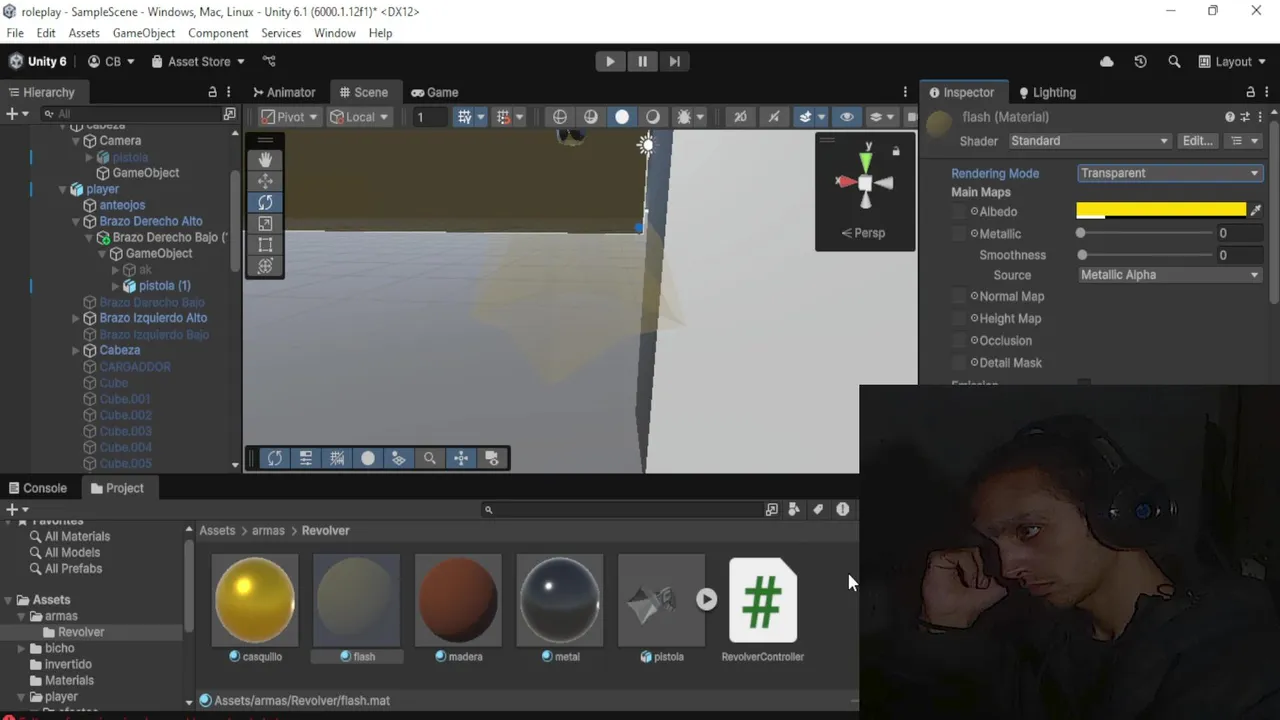Switch to the Lighting tab
Viewport: 1280px width, 720px height.
click(x=1047, y=92)
